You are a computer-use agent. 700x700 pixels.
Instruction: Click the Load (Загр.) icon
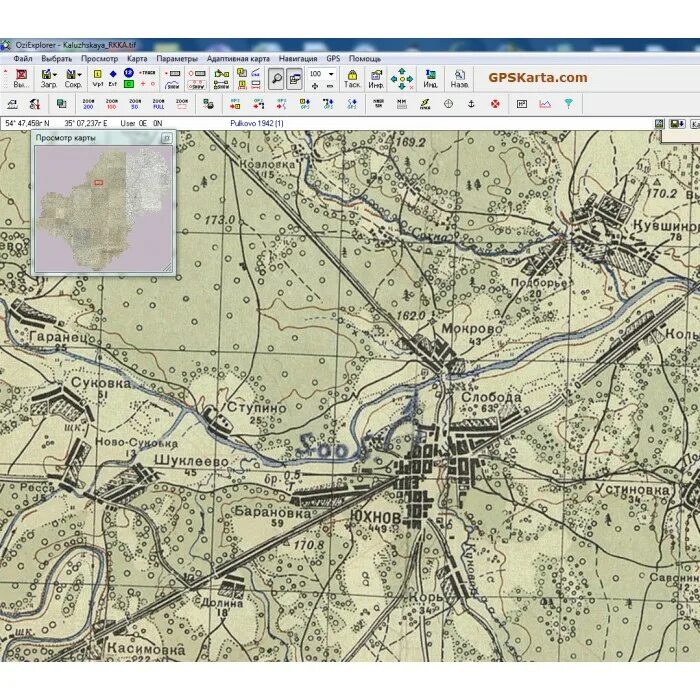(x=46, y=75)
